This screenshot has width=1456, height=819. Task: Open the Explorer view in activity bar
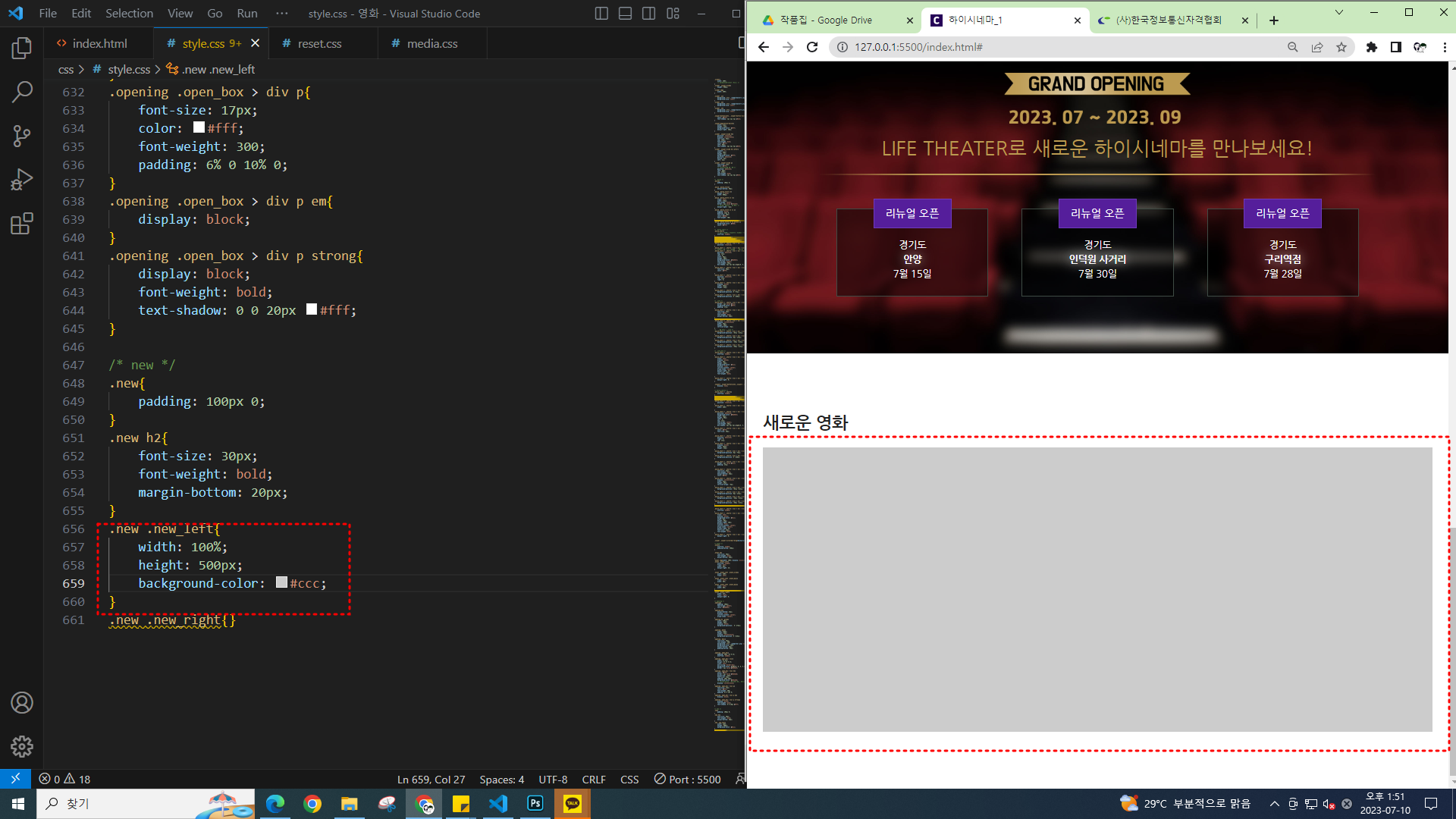pos(21,49)
